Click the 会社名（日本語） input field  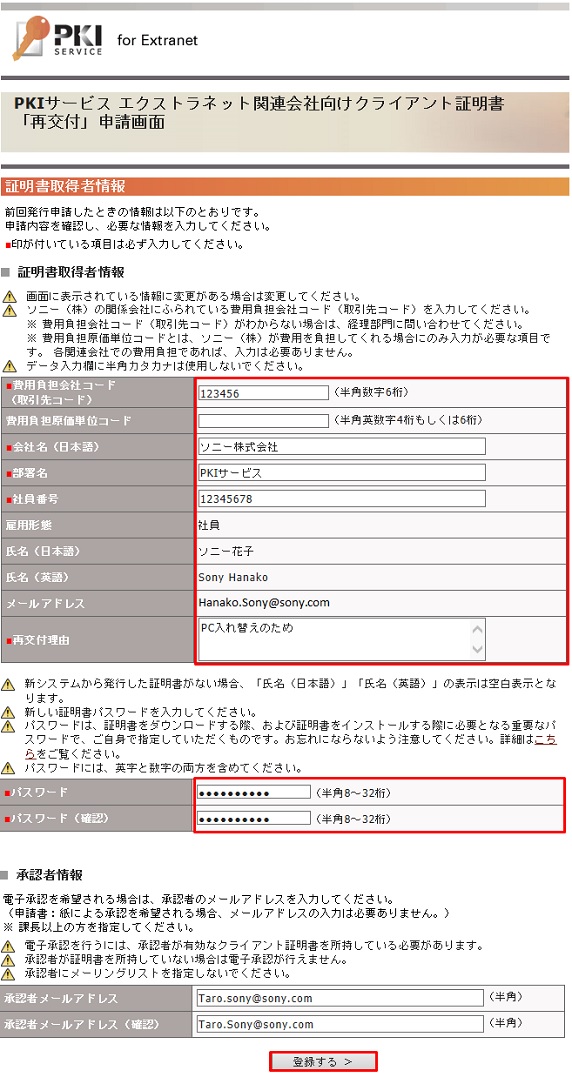[341, 446]
